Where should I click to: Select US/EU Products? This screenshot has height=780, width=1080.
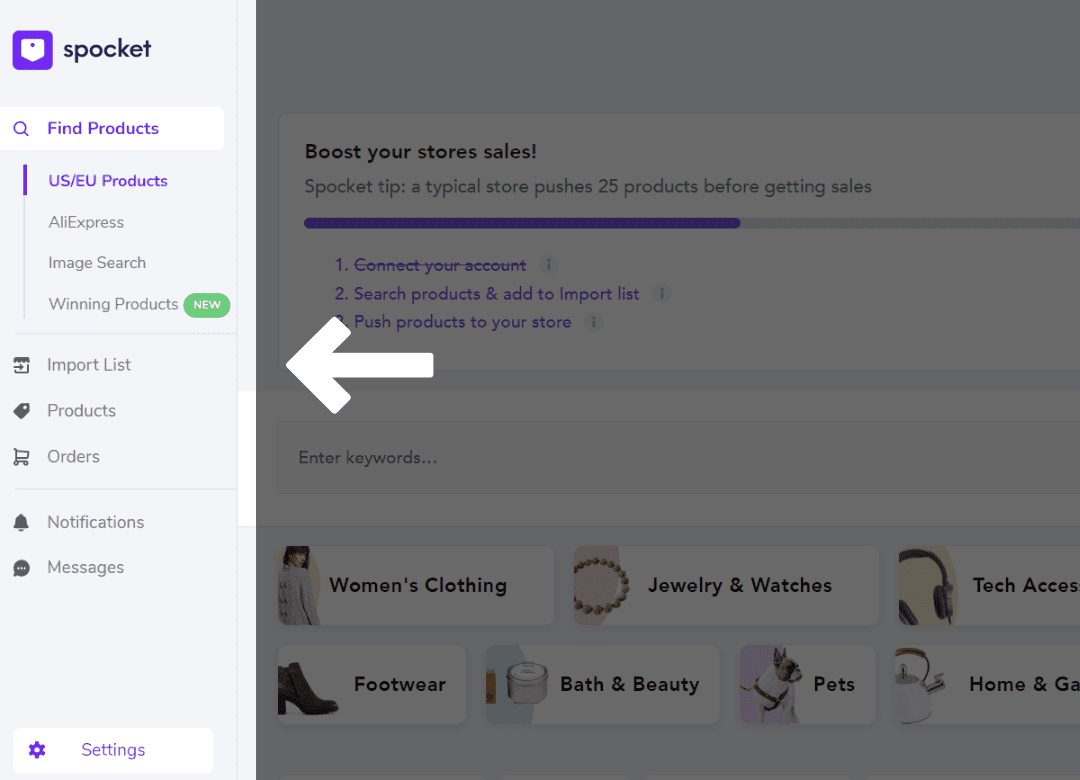(107, 180)
